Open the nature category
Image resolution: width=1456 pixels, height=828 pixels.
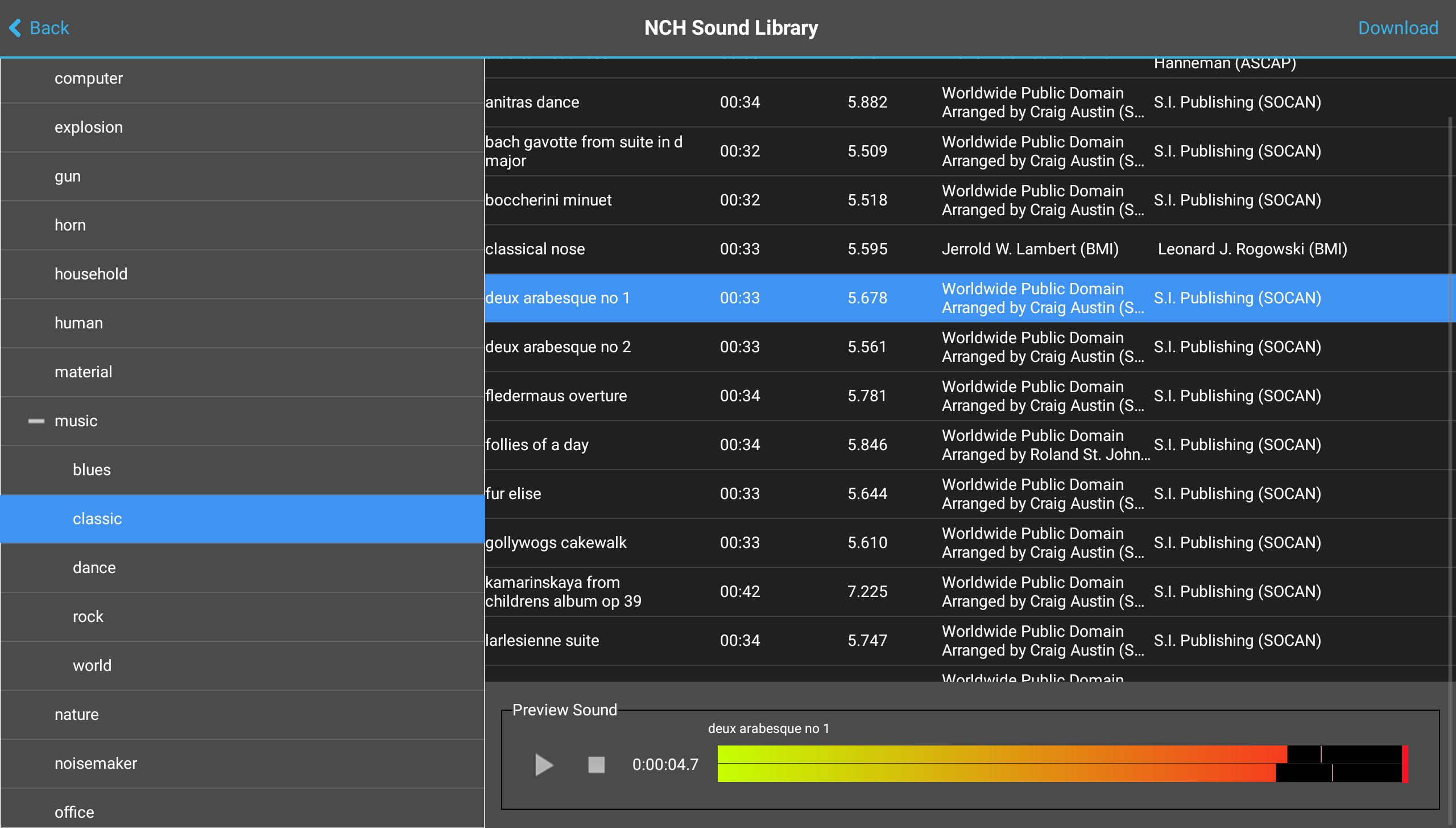pyautogui.click(x=242, y=715)
